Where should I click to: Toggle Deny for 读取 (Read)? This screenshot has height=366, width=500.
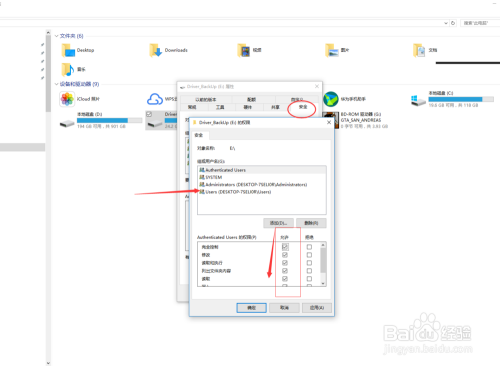pos(309,279)
